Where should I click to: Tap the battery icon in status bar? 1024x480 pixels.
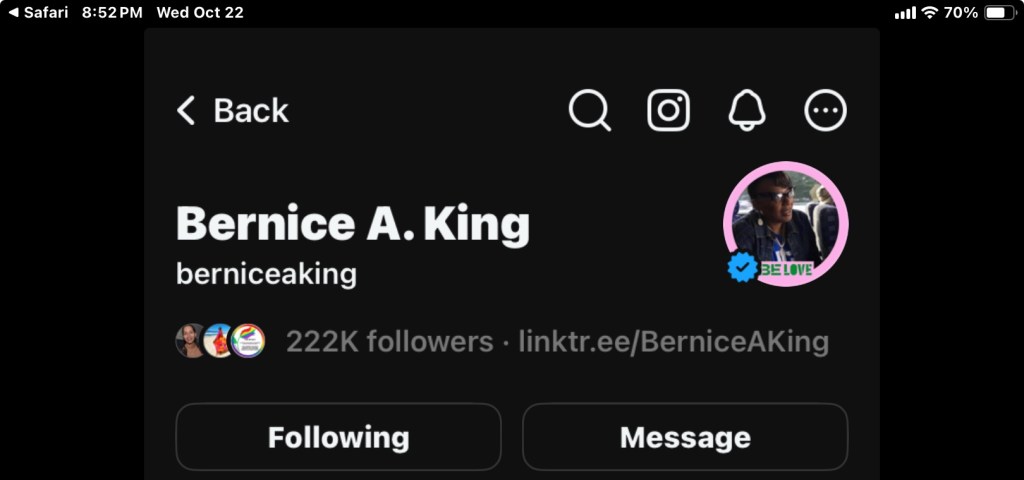click(x=1000, y=13)
